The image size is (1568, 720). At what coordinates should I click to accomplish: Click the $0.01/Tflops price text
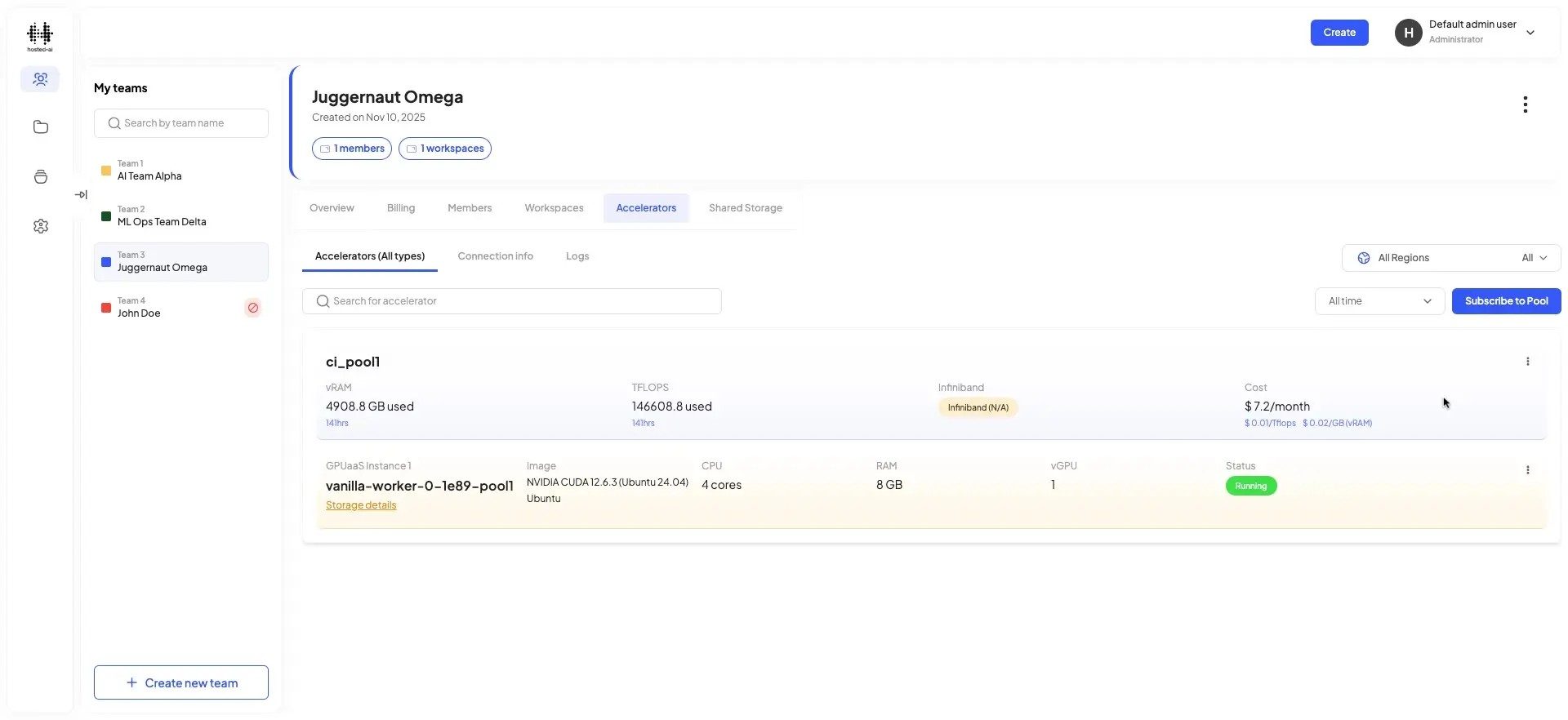coord(1270,423)
